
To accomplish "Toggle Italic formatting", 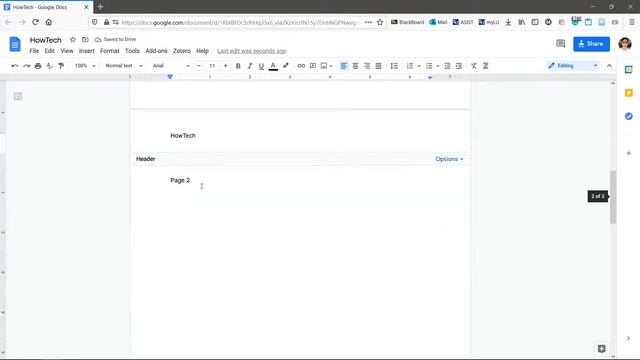I will coord(250,66).
